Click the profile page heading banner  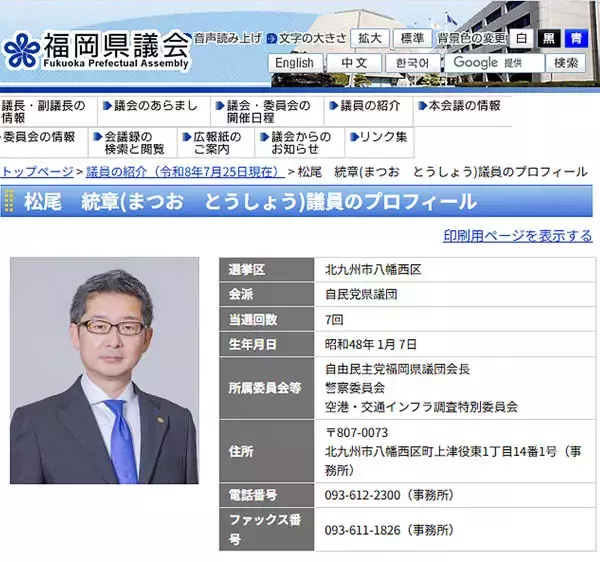coord(297,201)
